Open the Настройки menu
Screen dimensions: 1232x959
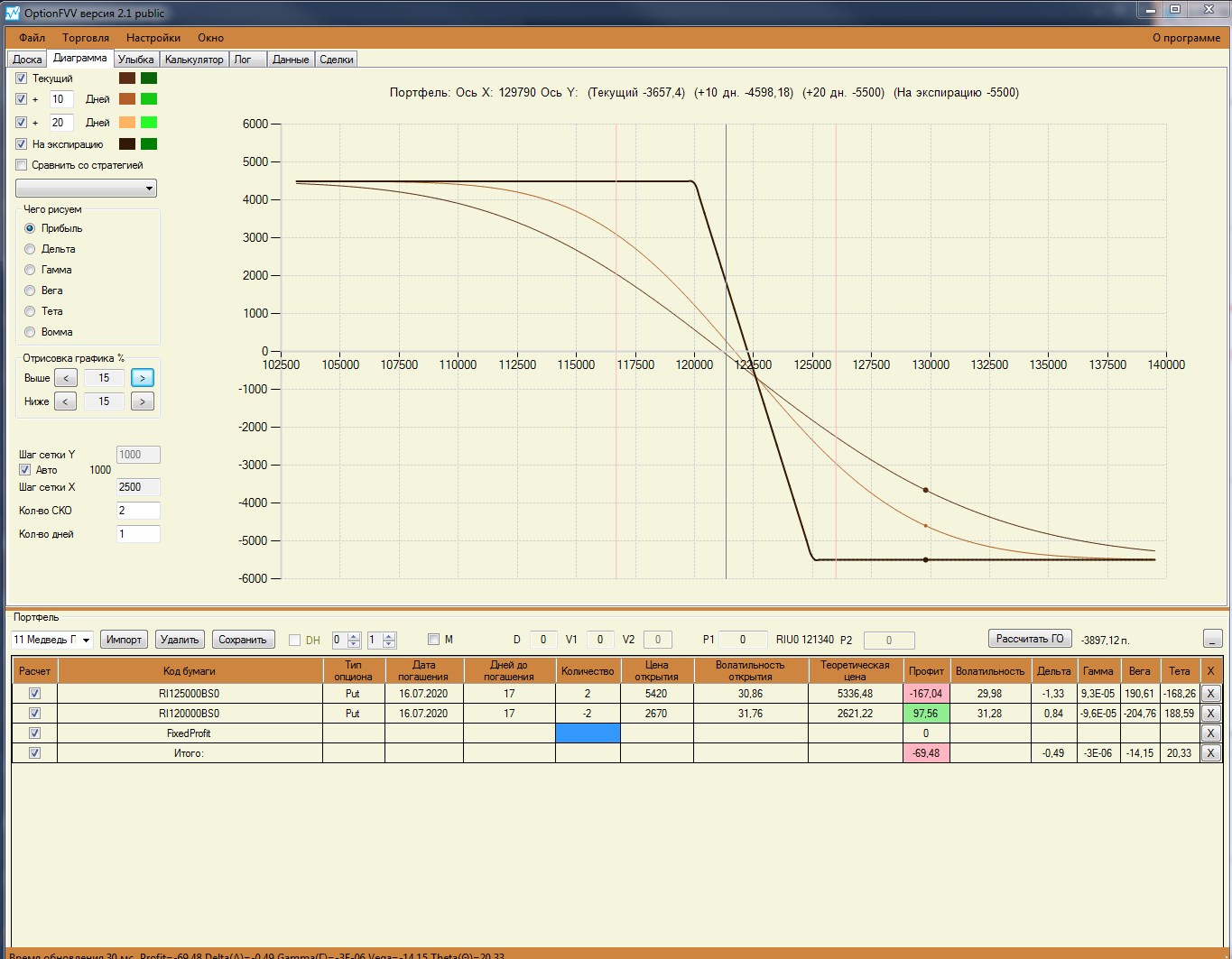[153, 38]
